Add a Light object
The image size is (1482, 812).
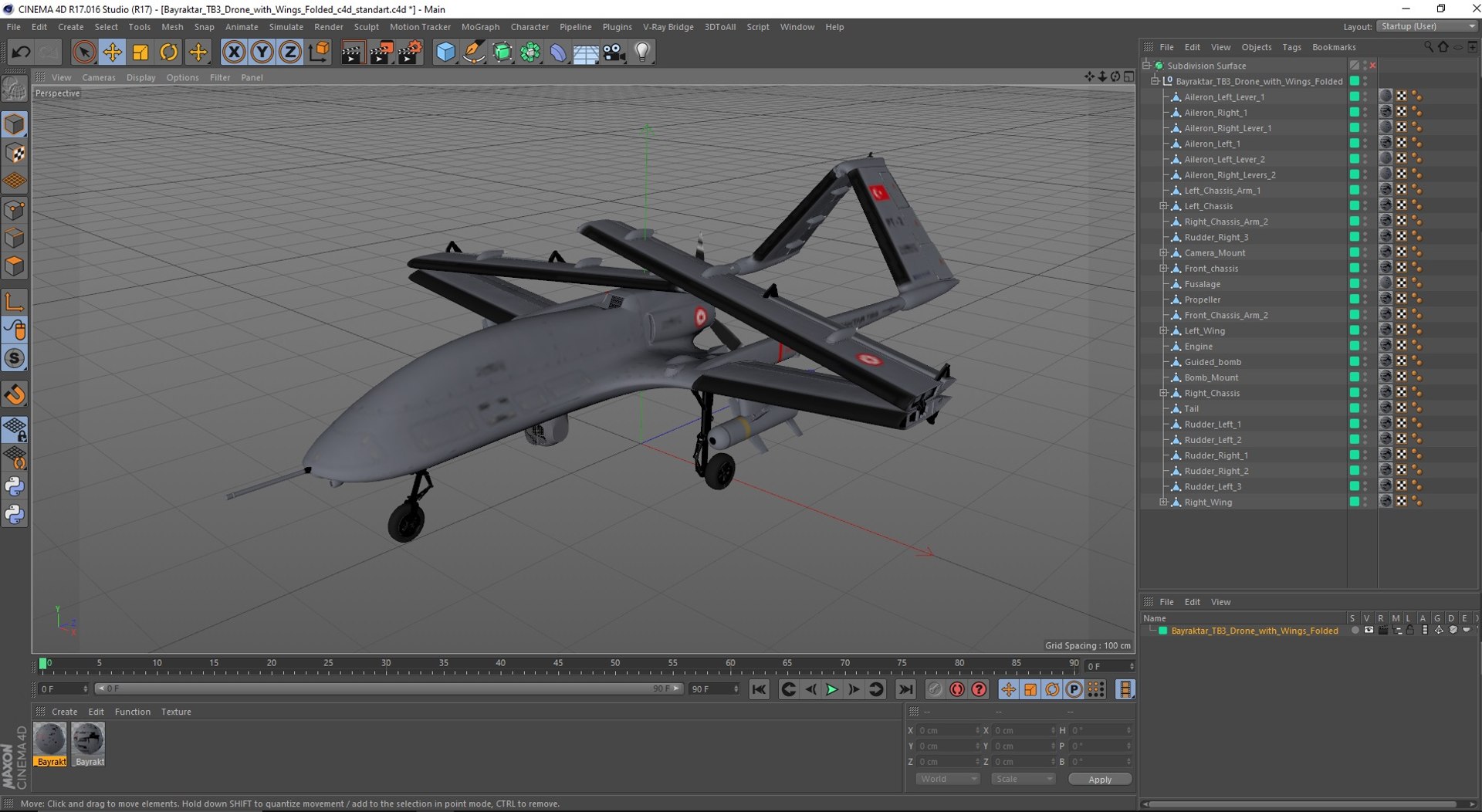[x=641, y=52]
